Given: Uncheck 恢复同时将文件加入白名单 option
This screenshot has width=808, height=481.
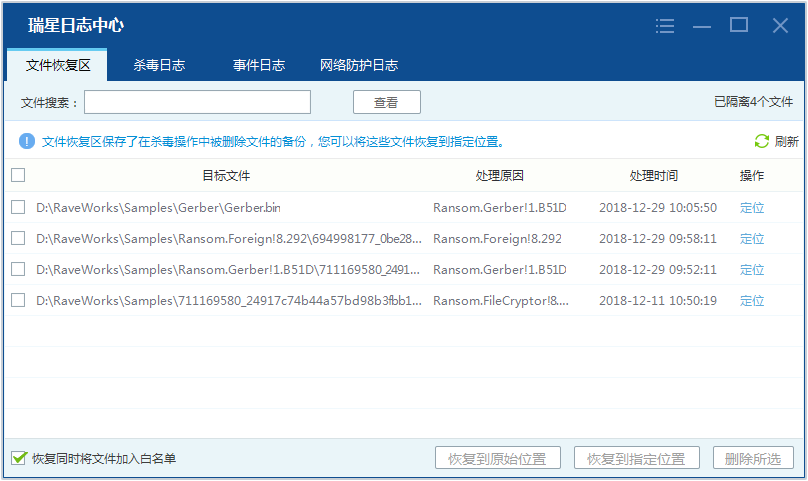Looking at the screenshot, I should (x=18, y=459).
